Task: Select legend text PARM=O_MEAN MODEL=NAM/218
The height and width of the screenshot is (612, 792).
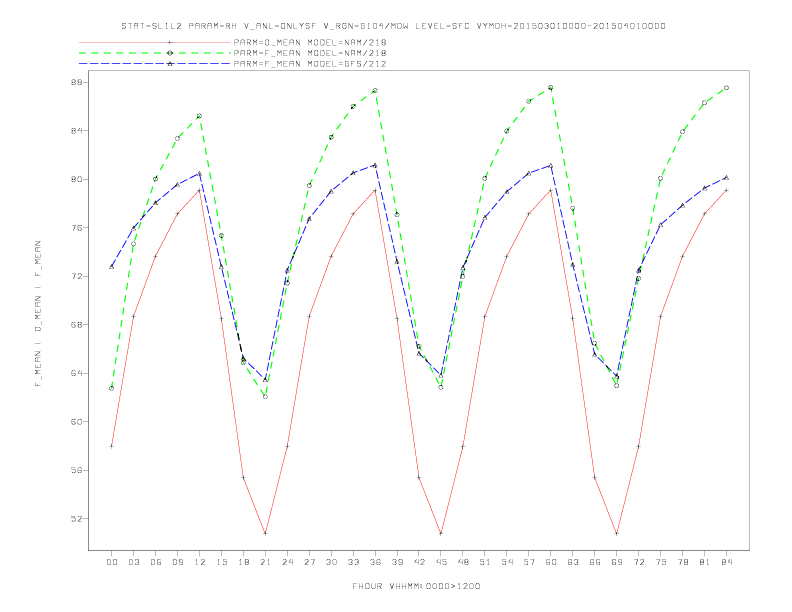Action: [310, 42]
